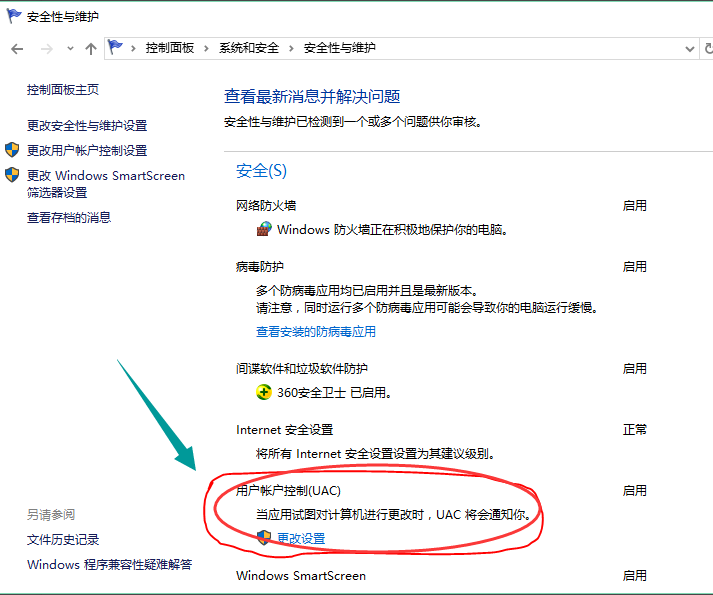
Task: Open 查看安装的防病毒应用 link
Action: 316,331
